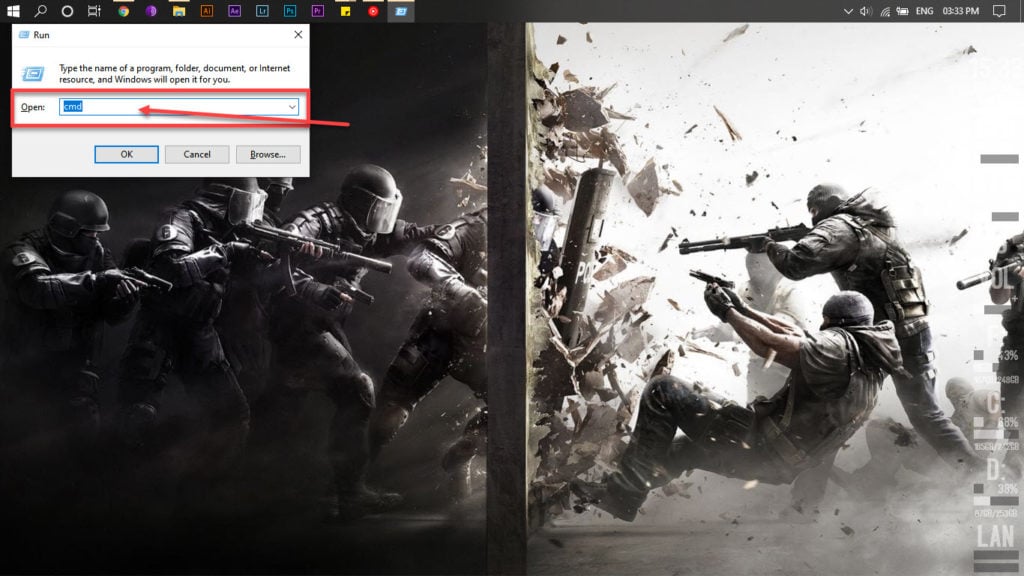Image resolution: width=1024 pixels, height=576 pixels.
Task: Cancel the Run dialog
Action: point(197,155)
